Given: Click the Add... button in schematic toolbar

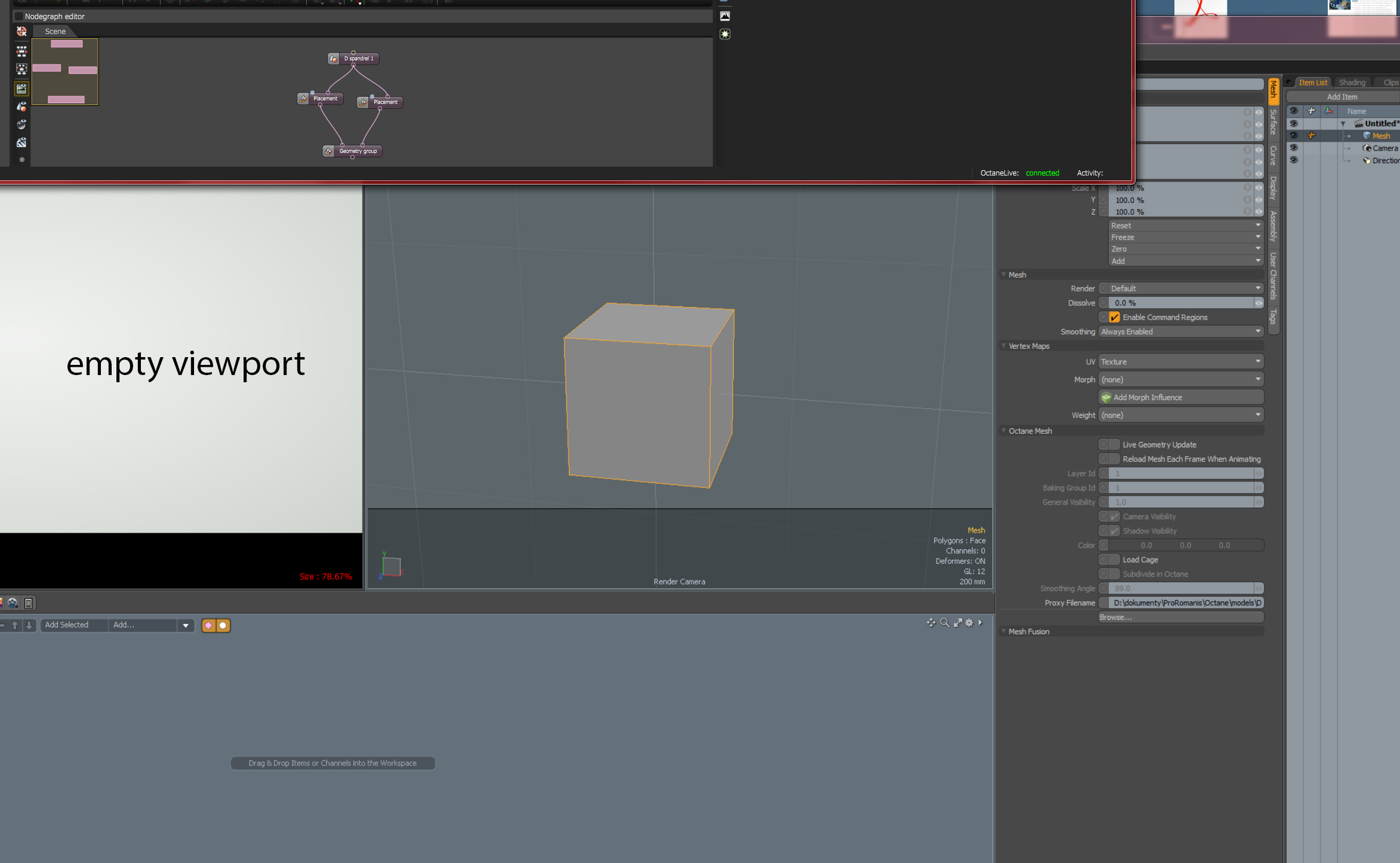Looking at the screenshot, I should click(143, 625).
